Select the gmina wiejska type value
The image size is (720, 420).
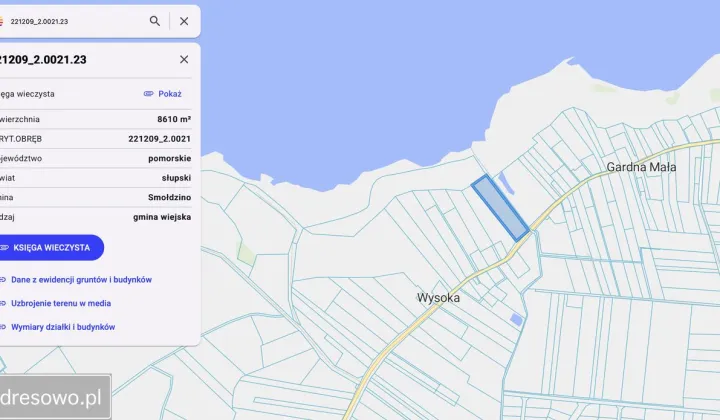coord(162,217)
